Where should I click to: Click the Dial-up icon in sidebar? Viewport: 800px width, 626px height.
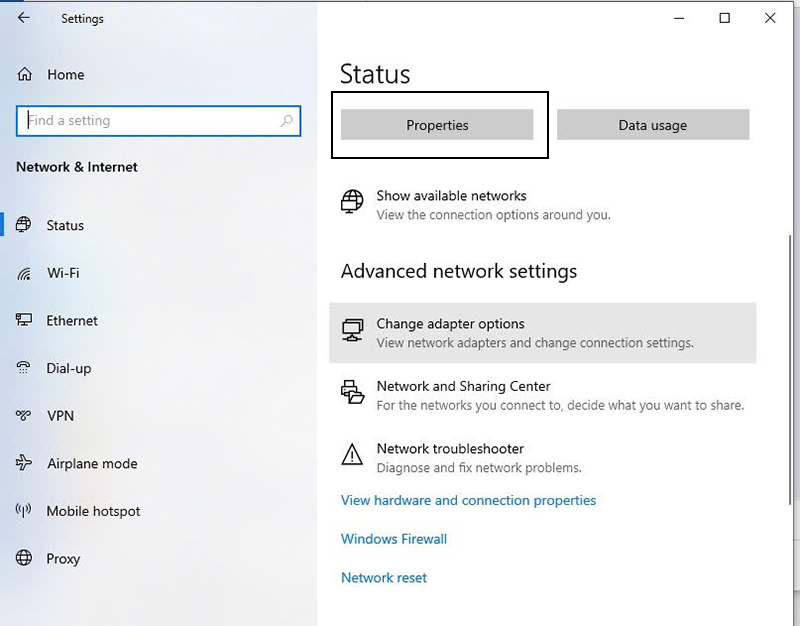[25, 368]
